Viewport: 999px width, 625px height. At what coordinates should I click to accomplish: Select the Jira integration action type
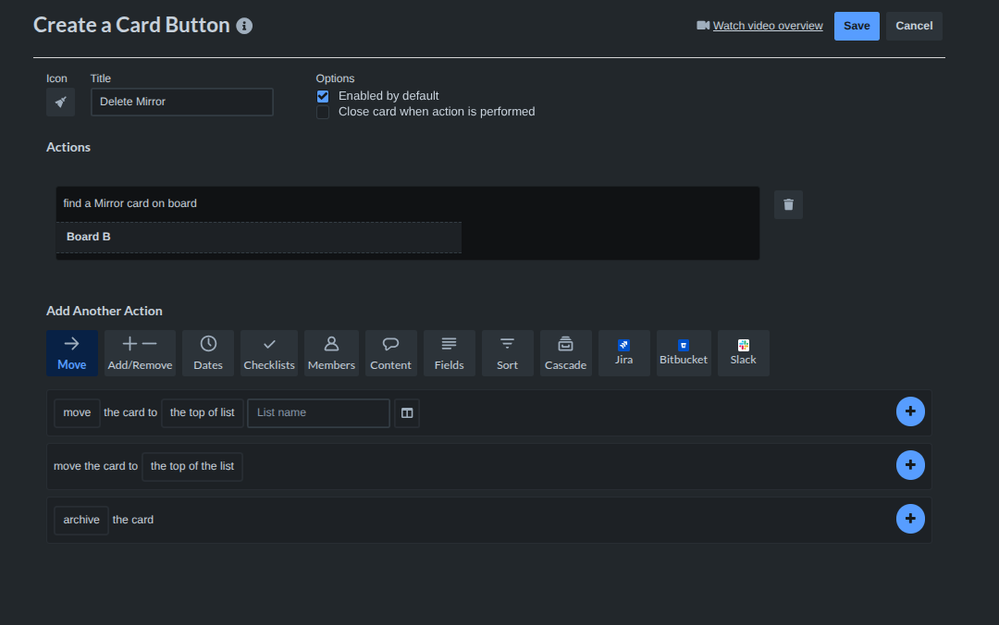pyautogui.click(x=623, y=352)
